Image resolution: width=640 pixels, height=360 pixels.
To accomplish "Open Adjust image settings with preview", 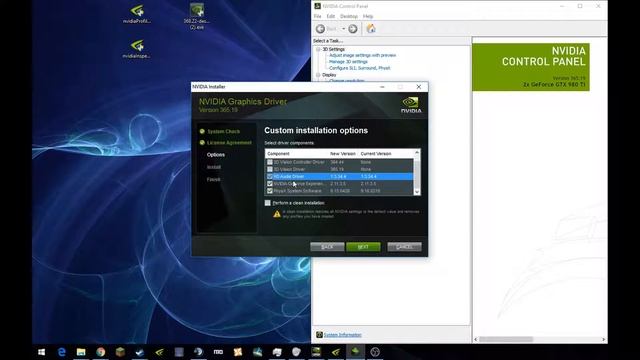I will point(362,55).
